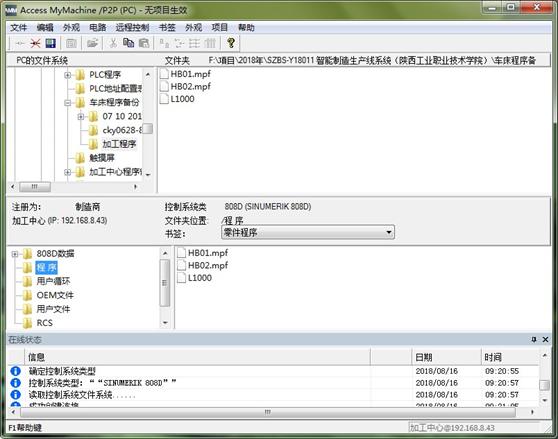Click the scissors cut icon

pyautogui.click(x=113, y=43)
